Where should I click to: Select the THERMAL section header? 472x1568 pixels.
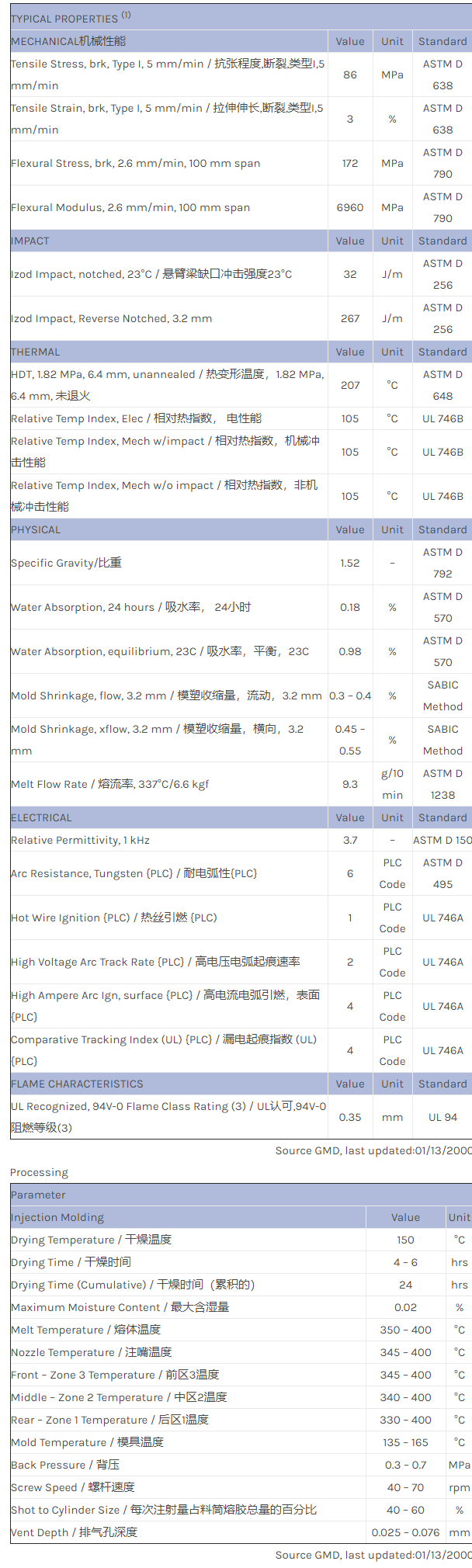pos(36,352)
